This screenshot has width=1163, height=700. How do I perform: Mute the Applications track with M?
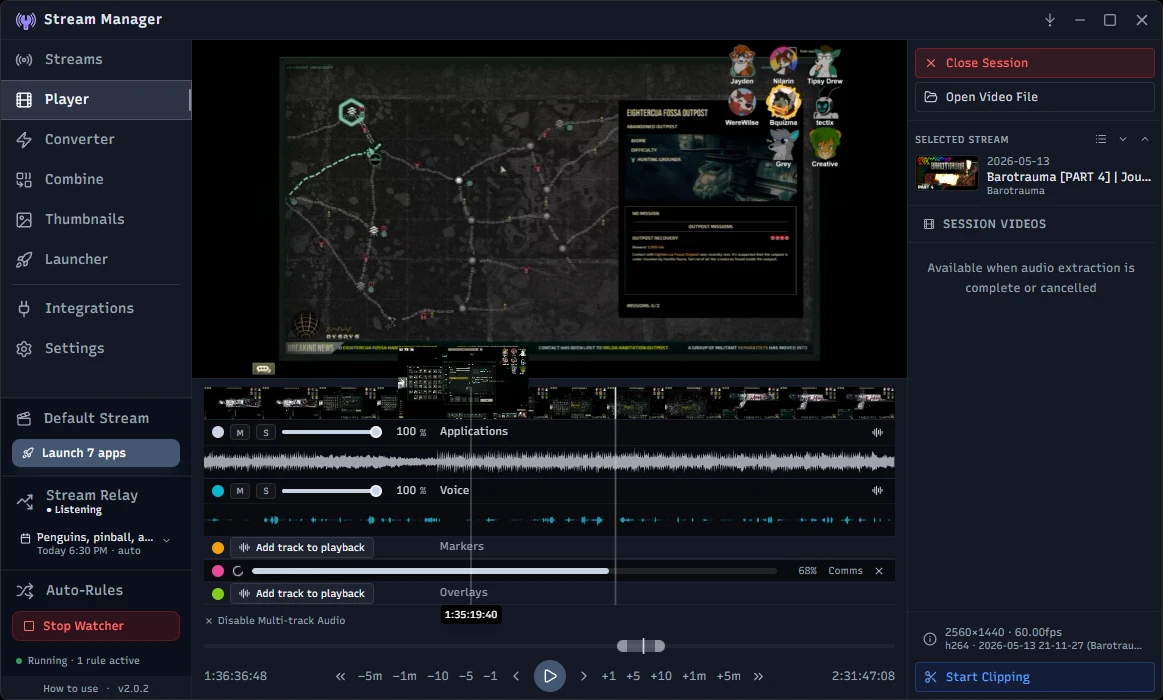click(240, 432)
